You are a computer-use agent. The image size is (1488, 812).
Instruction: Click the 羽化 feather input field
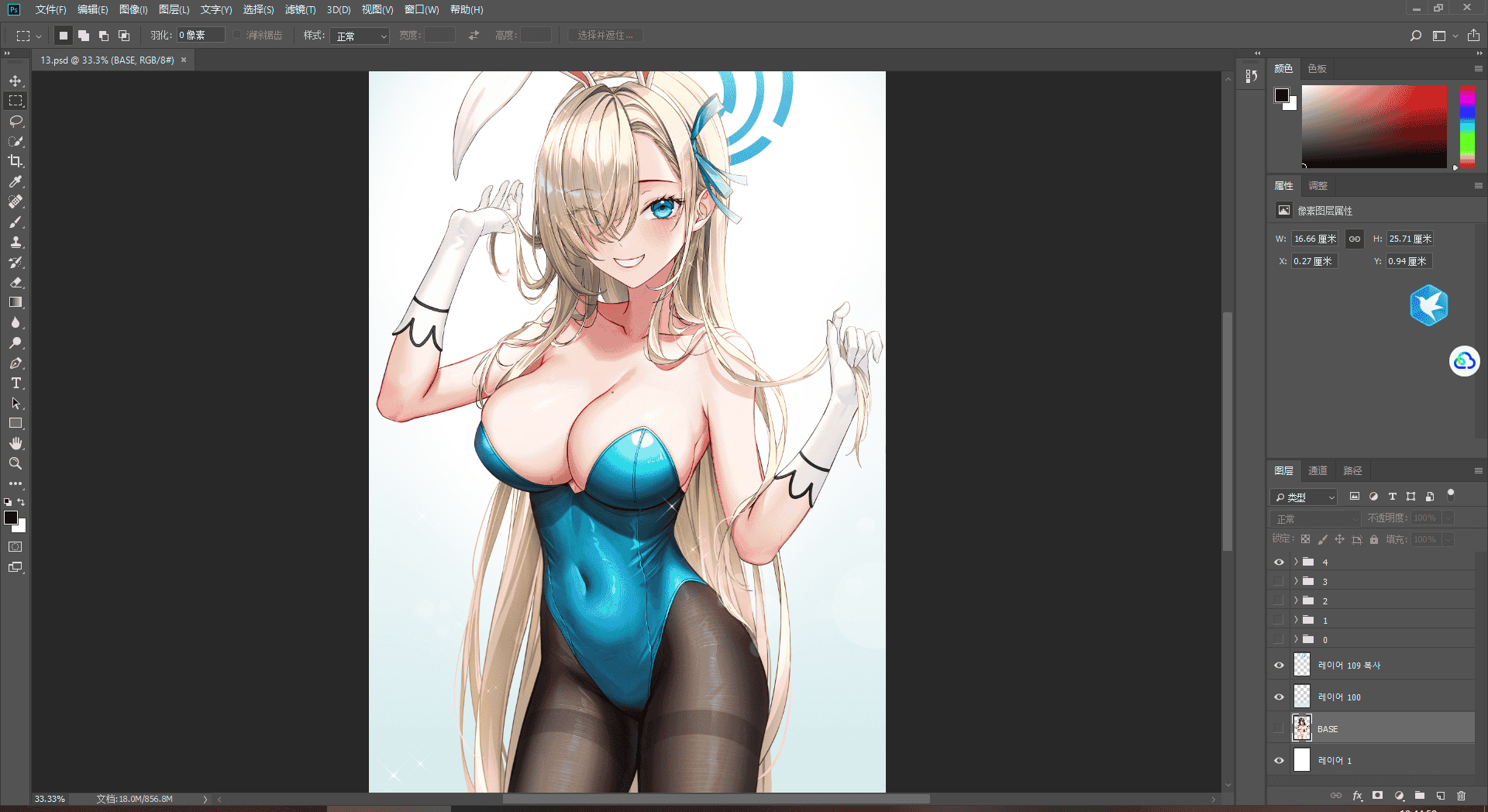201,36
